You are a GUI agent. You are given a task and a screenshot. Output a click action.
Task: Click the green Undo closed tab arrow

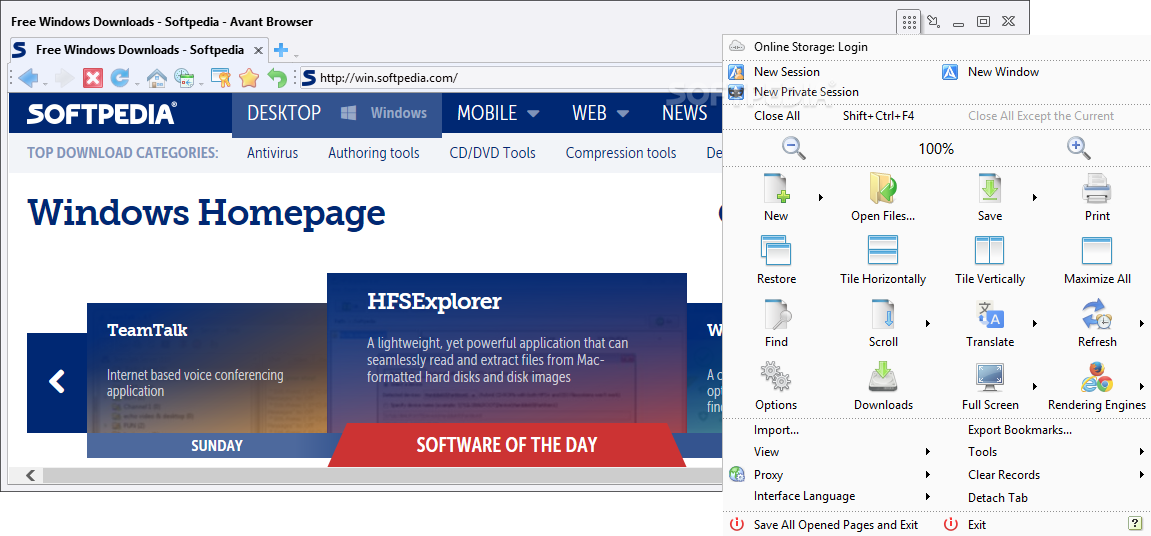point(277,78)
